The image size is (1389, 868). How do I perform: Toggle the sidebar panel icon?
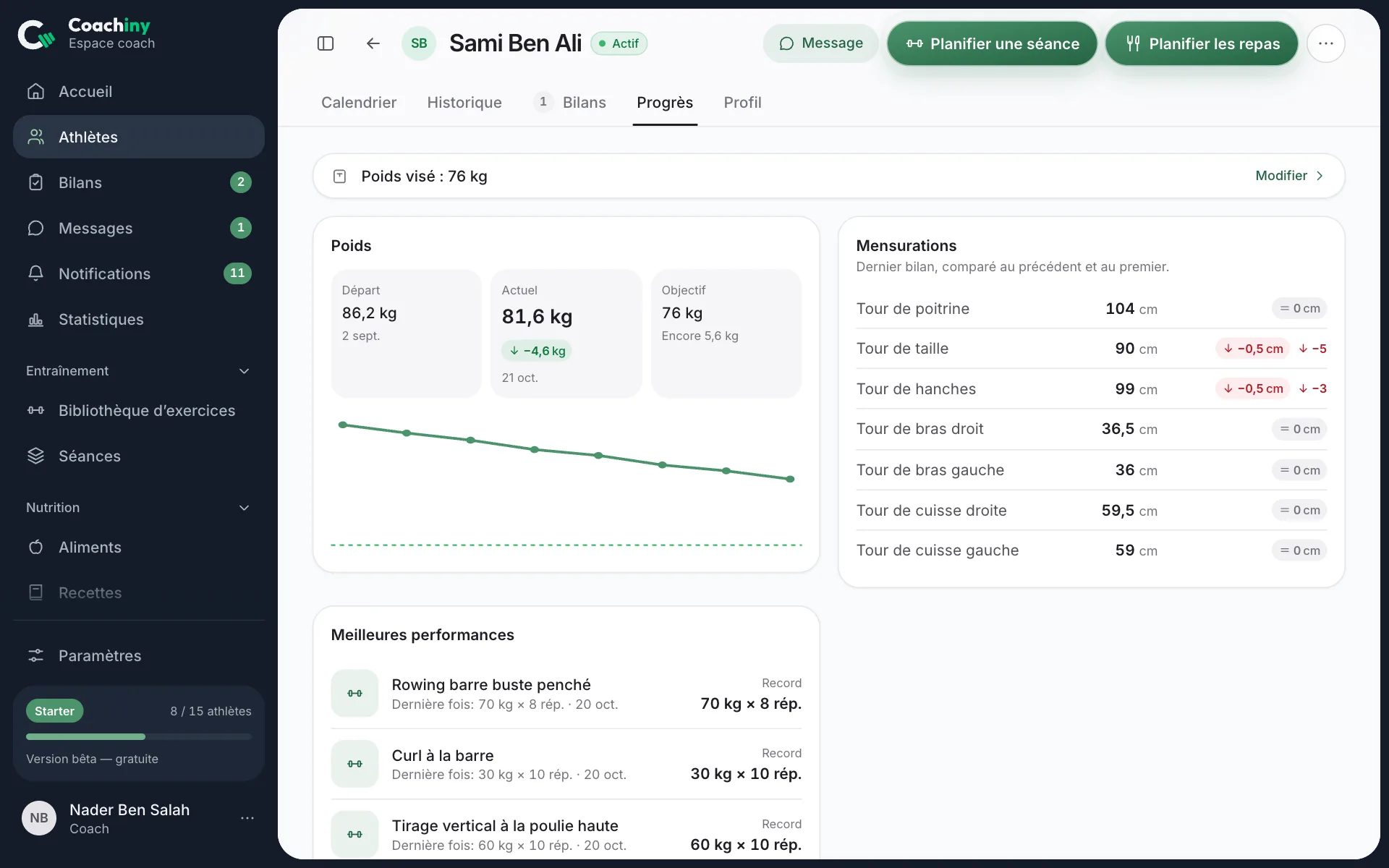tap(326, 43)
